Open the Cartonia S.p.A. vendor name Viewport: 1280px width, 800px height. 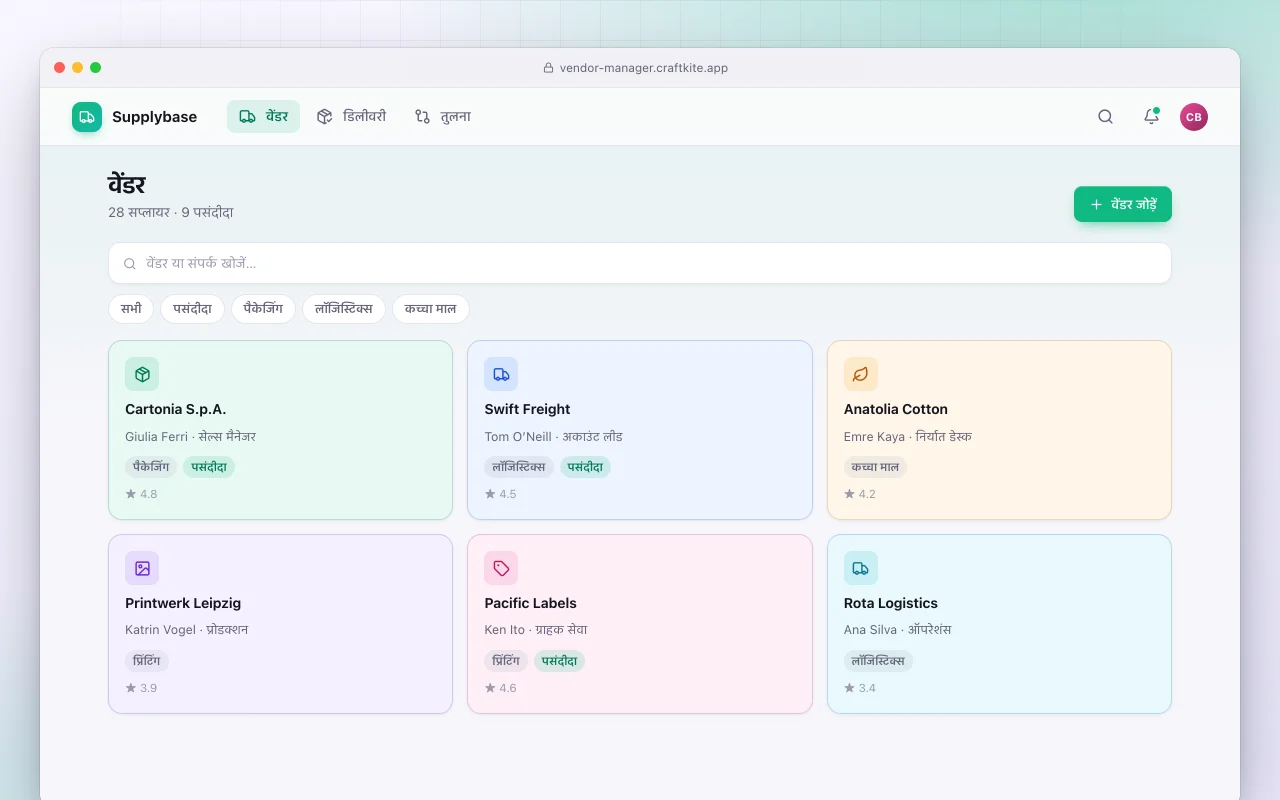(x=176, y=409)
